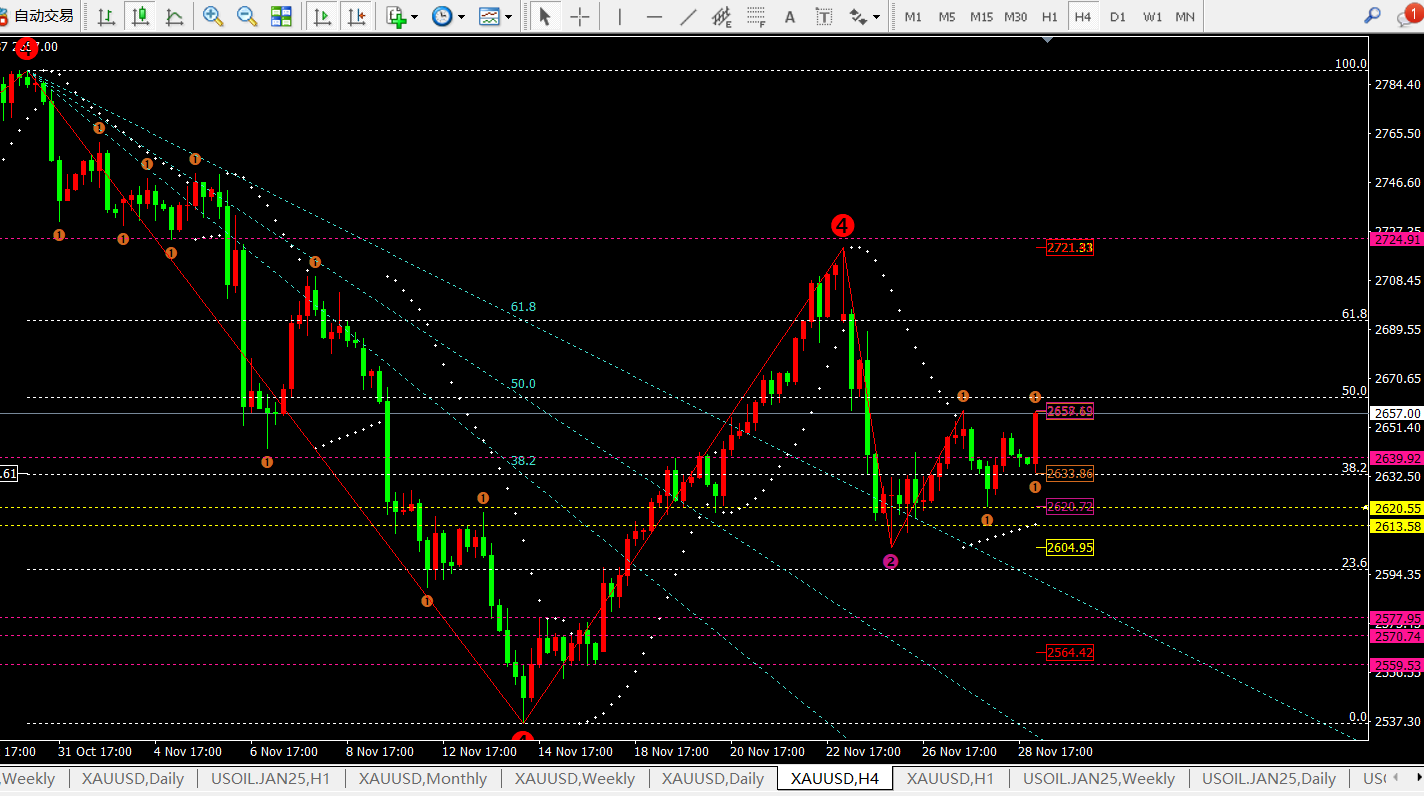This screenshot has height=796, width=1424.
Task: Select the 2604.95 yellow price label
Action: coord(1069,547)
